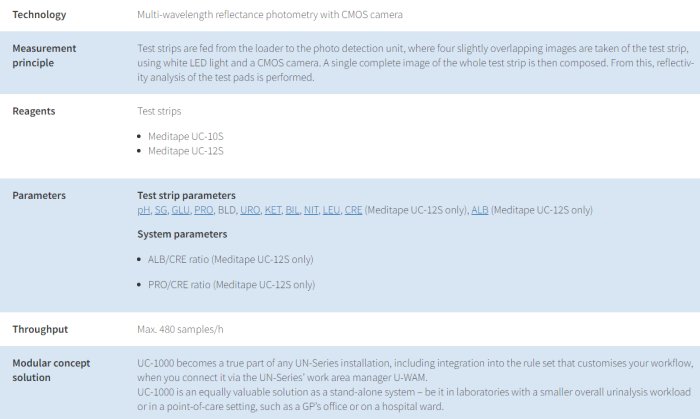This screenshot has height=419, width=700.
Task: Click the Measurement principle row heading
Action: tap(44, 55)
